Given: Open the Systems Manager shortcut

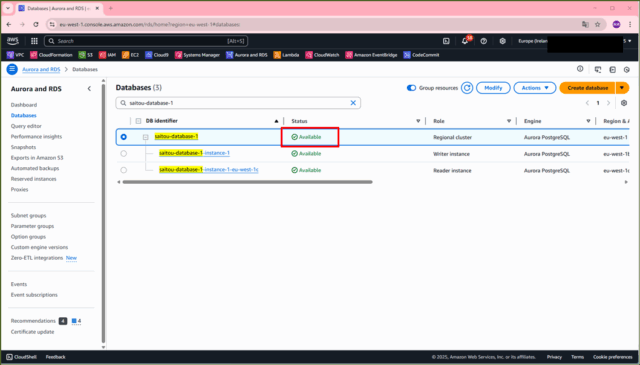Looking at the screenshot, I should click(198, 55).
